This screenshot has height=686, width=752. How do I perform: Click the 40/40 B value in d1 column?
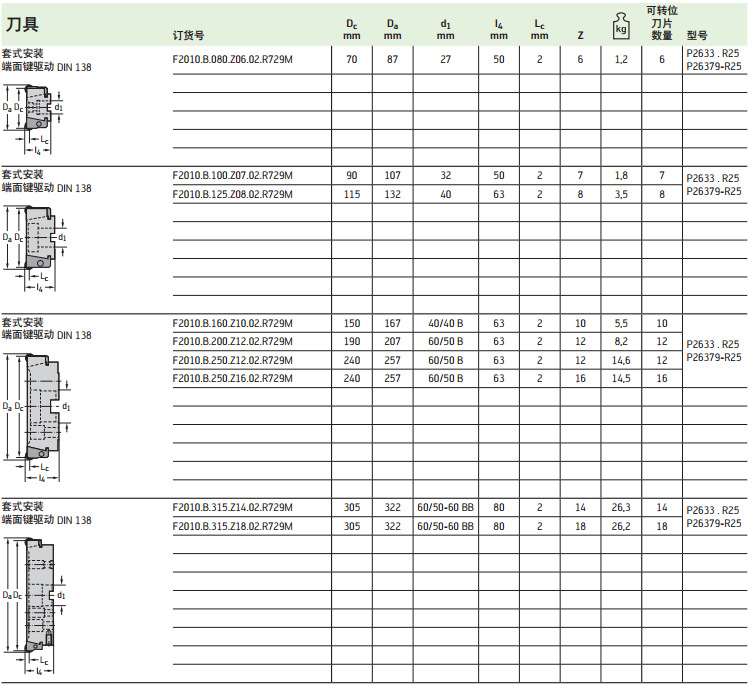(446, 324)
